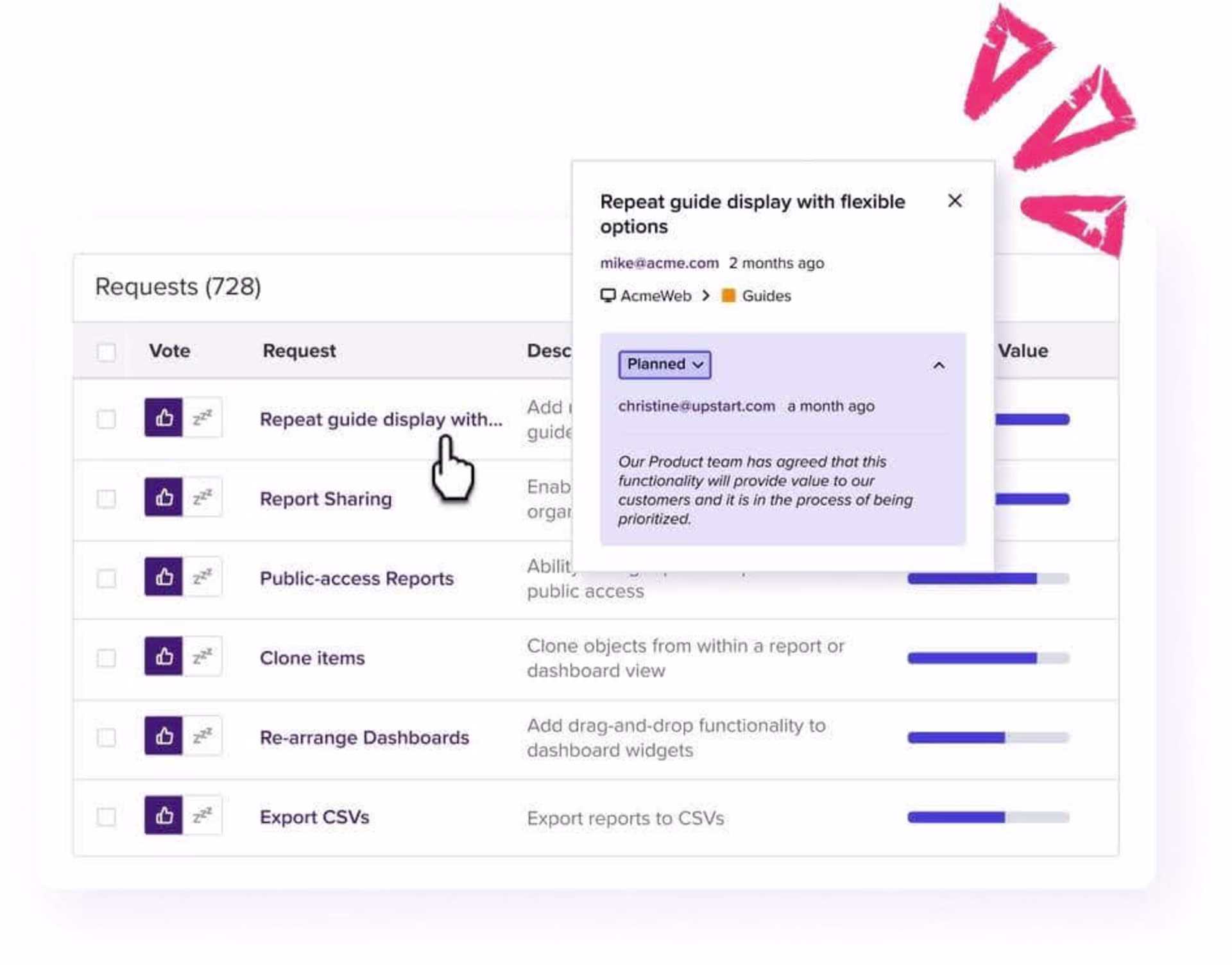Open the Planned status dropdown
1232x965 pixels.
[x=664, y=364]
